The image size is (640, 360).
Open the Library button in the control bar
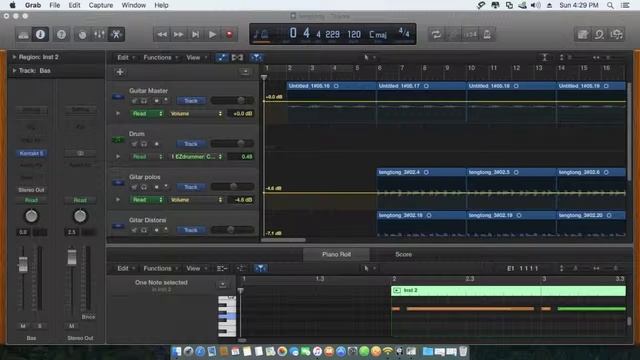[x=23, y=35]
